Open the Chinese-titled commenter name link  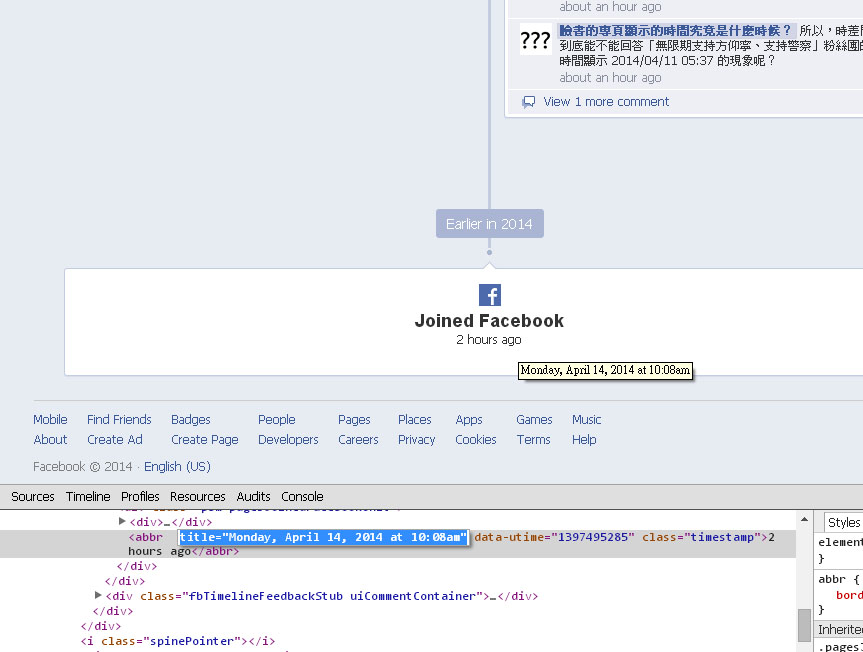click(675, 30)
